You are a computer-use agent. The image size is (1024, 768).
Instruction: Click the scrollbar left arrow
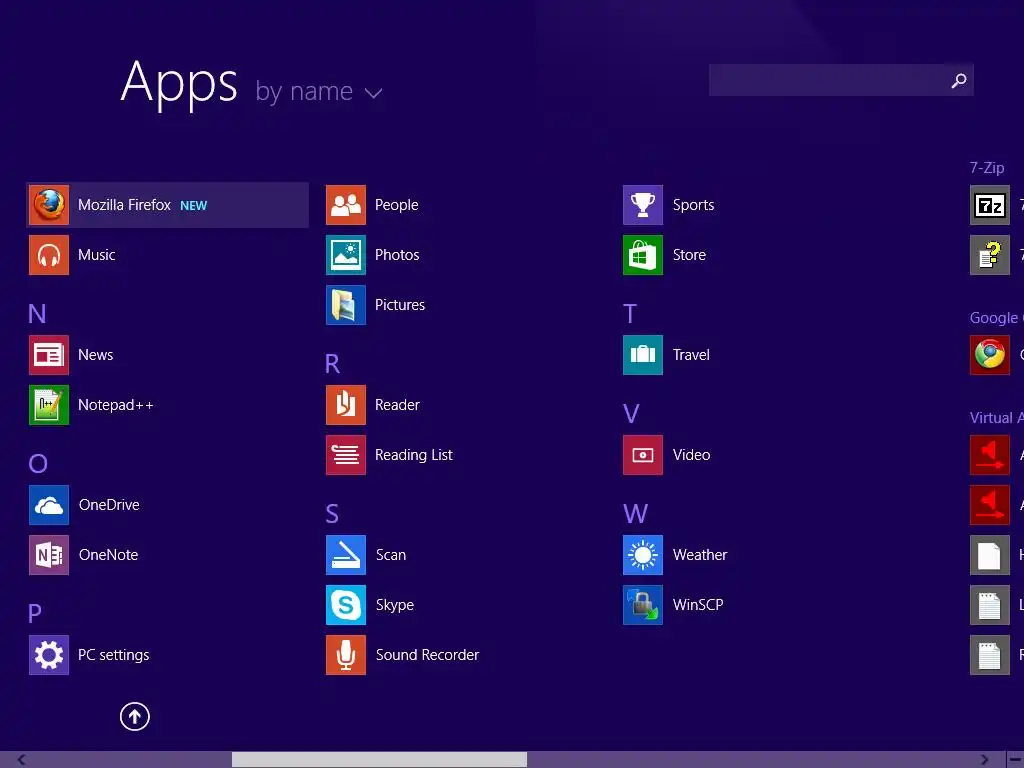click(22, 760)
